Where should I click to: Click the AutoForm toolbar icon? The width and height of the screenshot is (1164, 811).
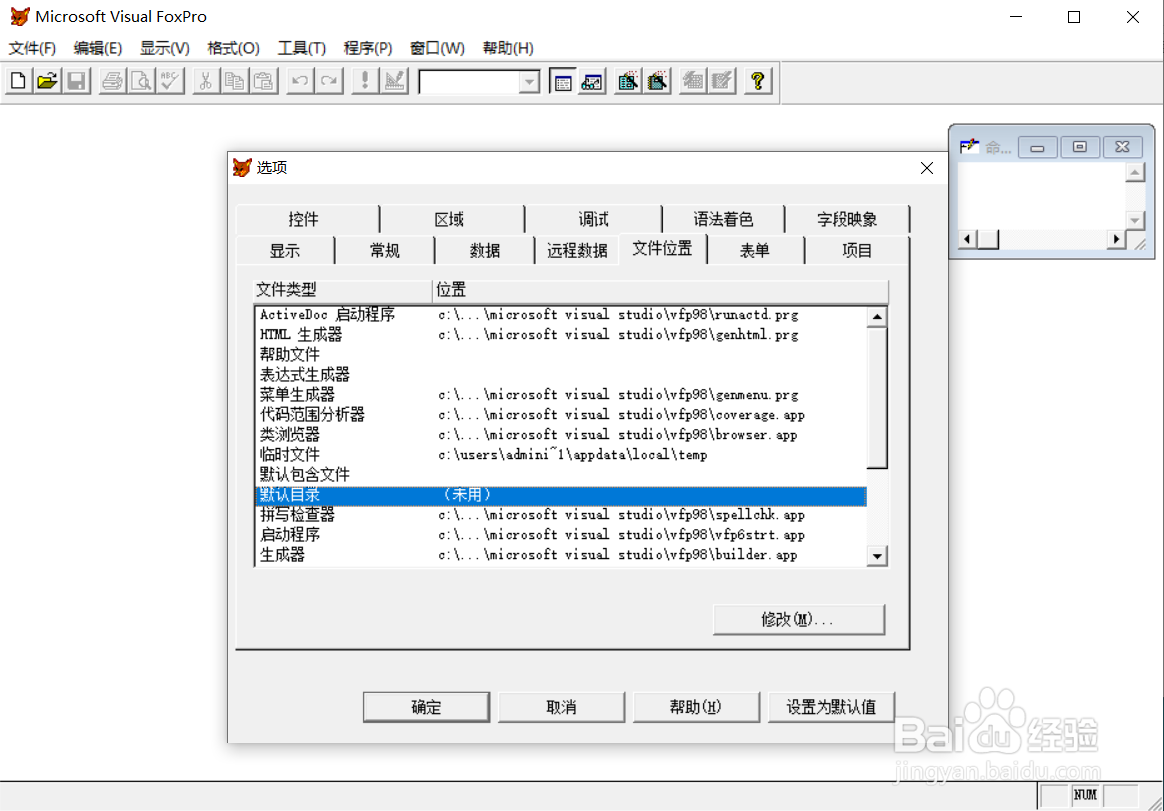(693, 81)
